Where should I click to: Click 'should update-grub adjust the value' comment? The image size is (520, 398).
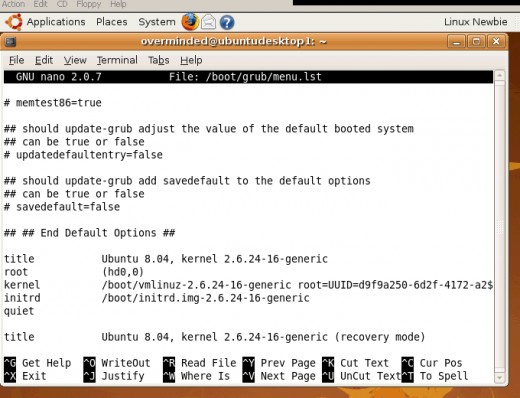click(x=209, y=129)
